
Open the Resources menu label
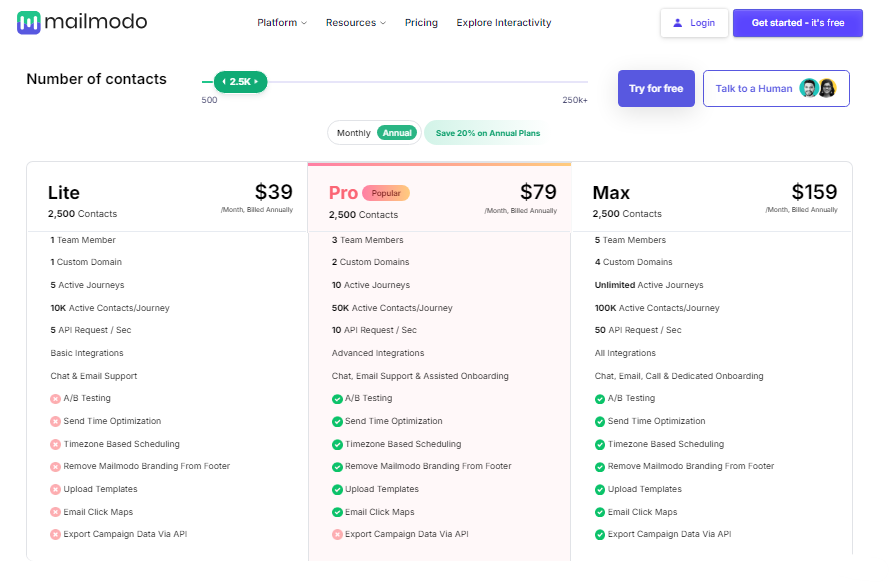point(351,23)
